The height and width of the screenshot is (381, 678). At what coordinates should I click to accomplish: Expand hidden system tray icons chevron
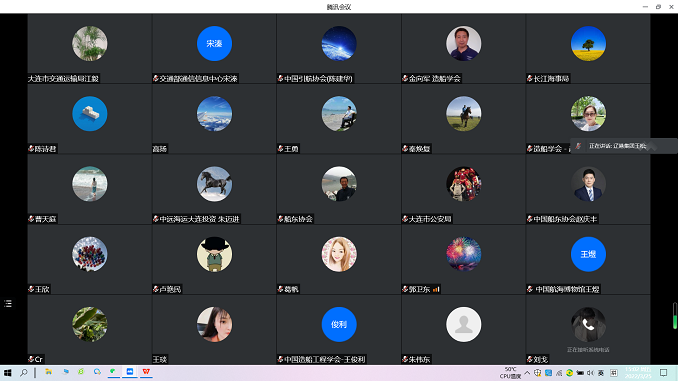click(527, 373)
